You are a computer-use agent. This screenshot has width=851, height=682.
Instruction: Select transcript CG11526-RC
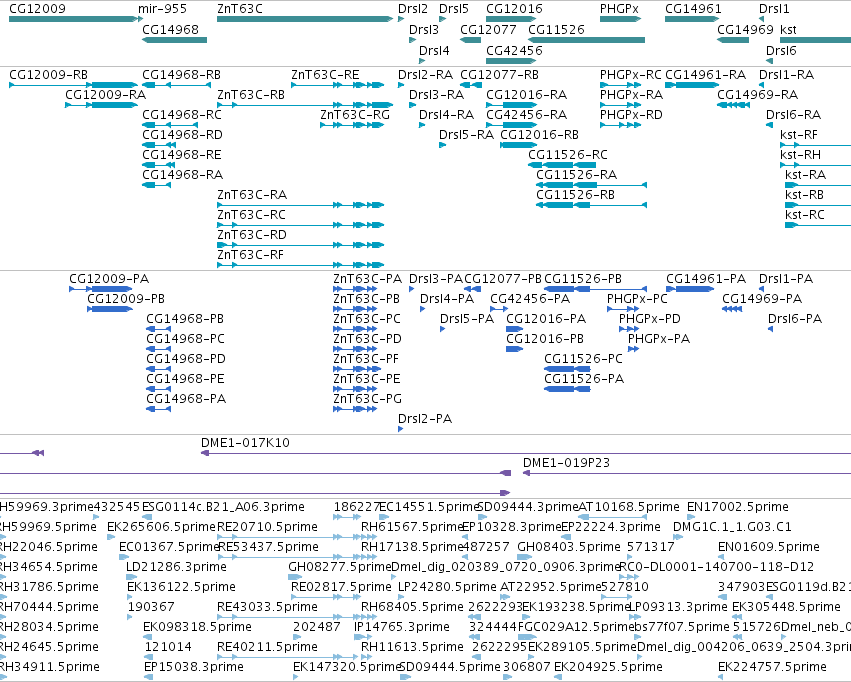[x=563, y=165]
